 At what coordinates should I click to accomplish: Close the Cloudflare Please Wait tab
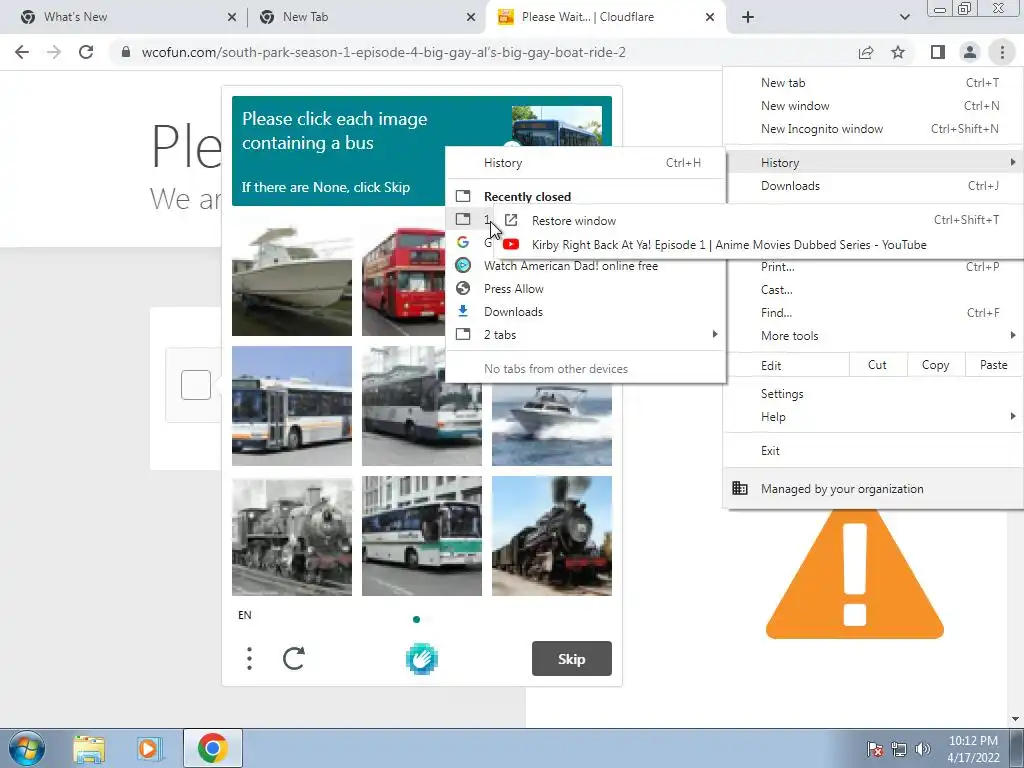pyautogui.click(x=710, y=17)
